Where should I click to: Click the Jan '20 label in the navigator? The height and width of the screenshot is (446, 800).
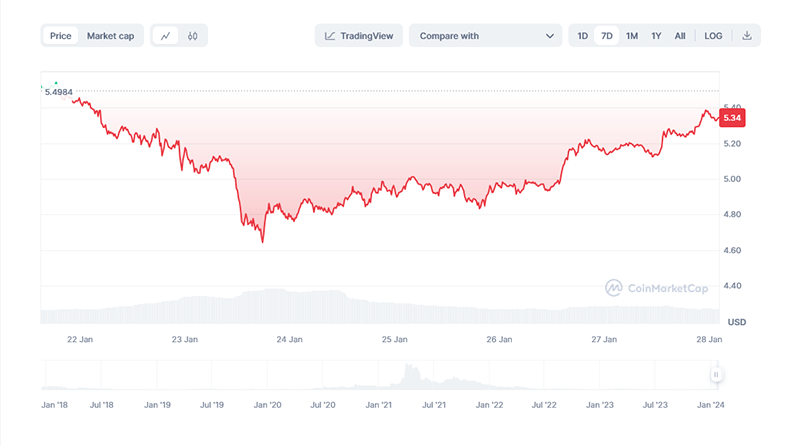(x=267, y=405)
